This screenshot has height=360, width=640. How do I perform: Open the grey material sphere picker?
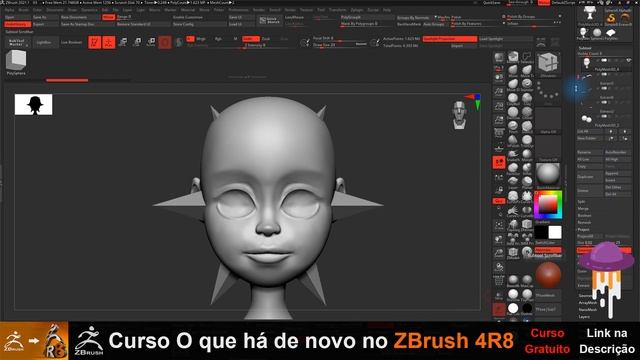point(548,176)
